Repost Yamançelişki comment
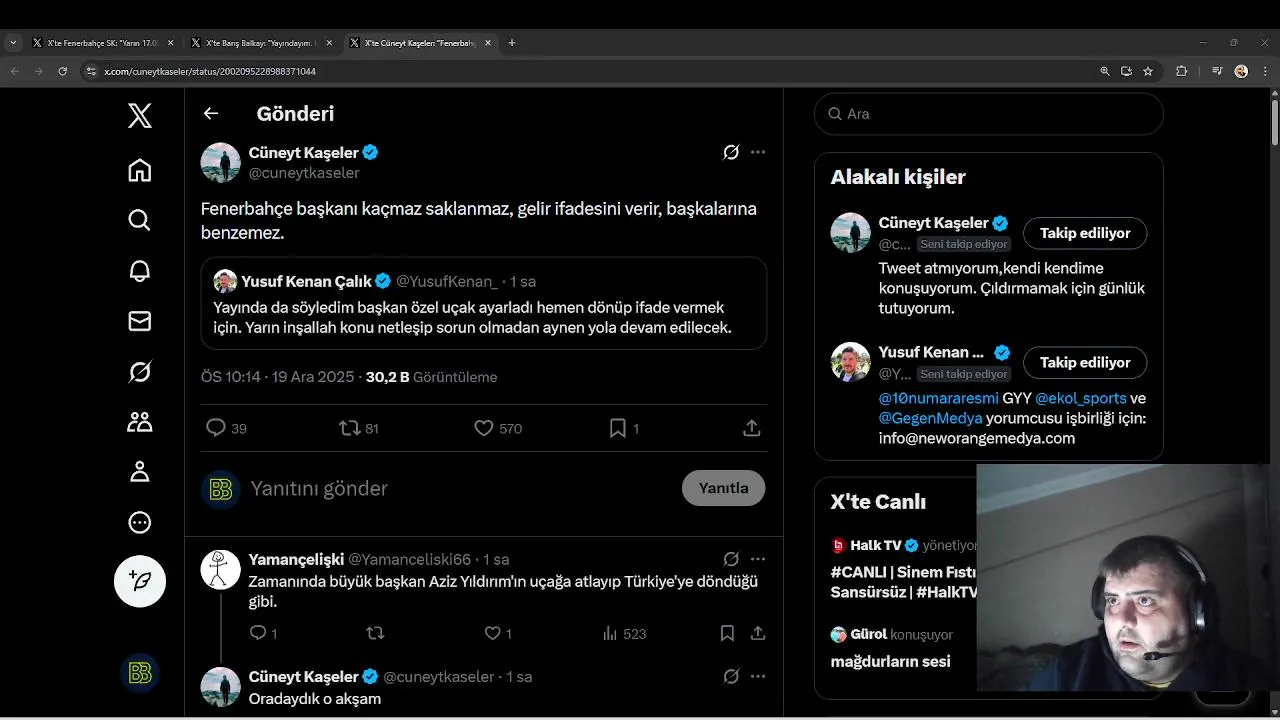This screenshot has width=1280, height=720. pyautogui.click(x=376, y=633)
